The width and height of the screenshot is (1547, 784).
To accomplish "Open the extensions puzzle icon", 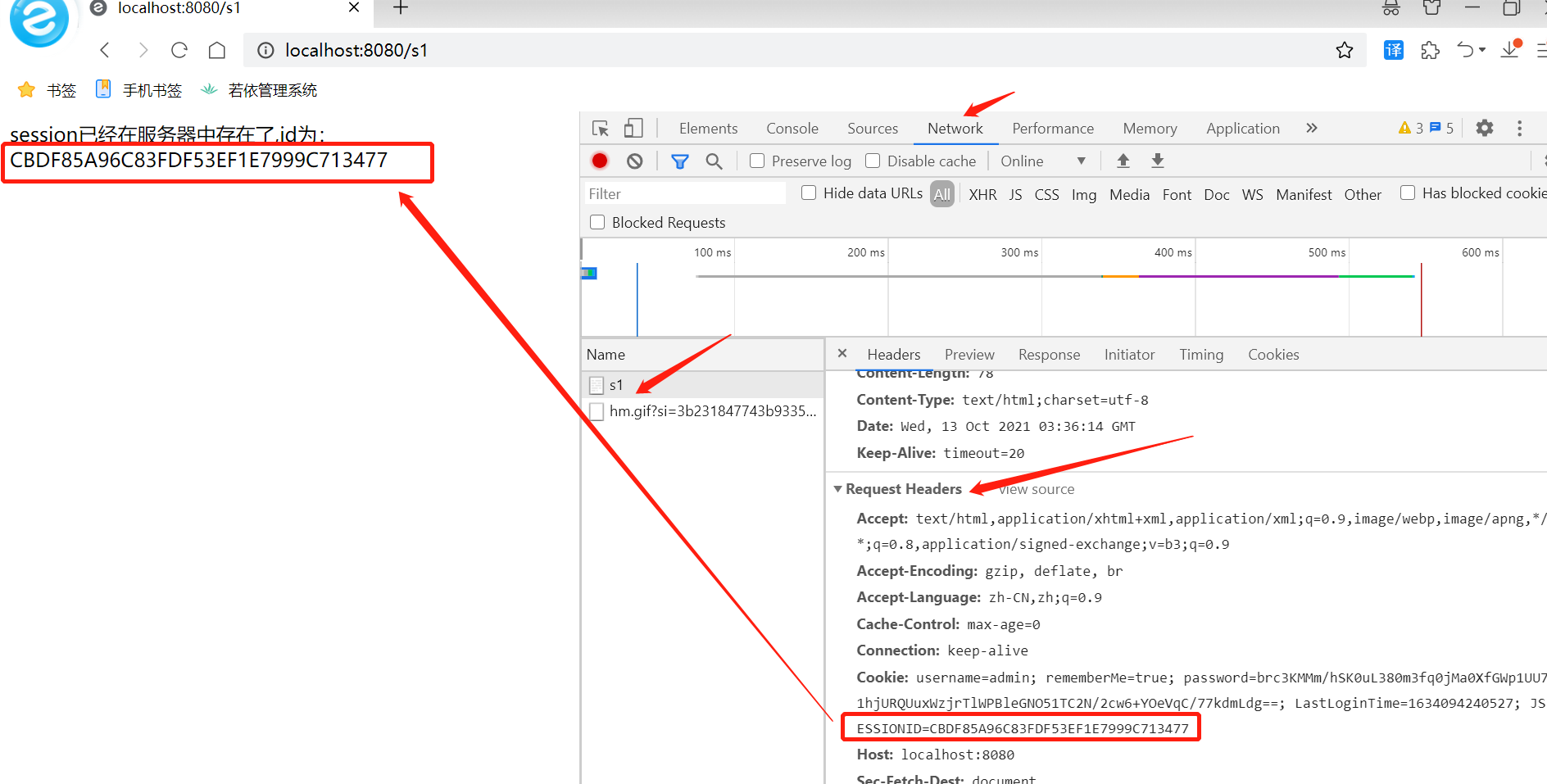I will (1431, 50).
